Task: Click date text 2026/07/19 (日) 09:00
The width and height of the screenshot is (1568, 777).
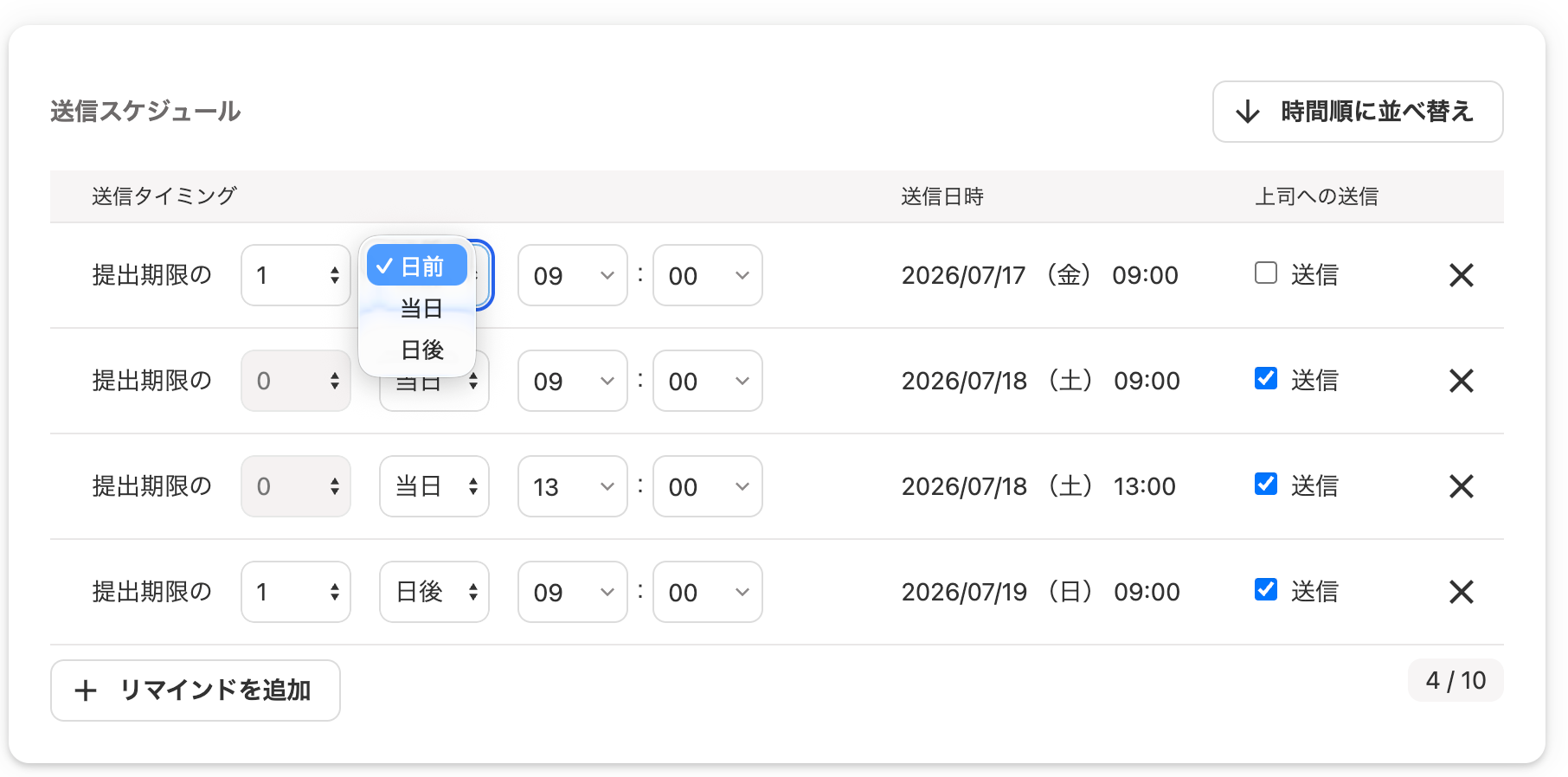Action: point(1041,592)
